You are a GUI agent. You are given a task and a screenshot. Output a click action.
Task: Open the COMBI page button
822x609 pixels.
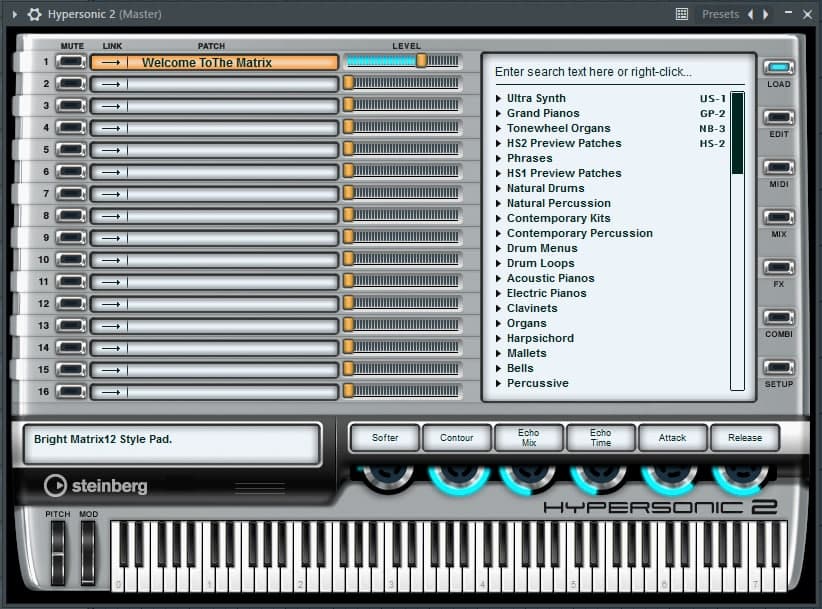[778, 318]
